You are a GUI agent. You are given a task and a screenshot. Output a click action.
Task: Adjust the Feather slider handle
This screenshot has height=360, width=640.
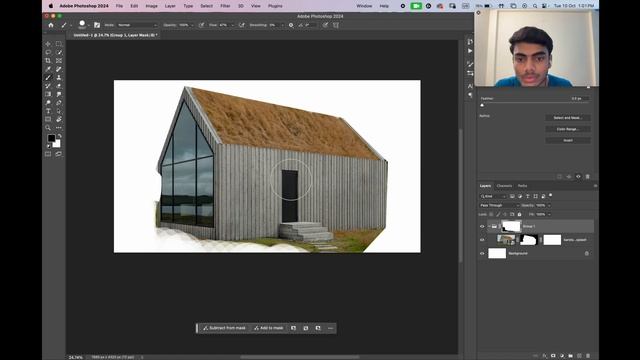pos(482,105)
